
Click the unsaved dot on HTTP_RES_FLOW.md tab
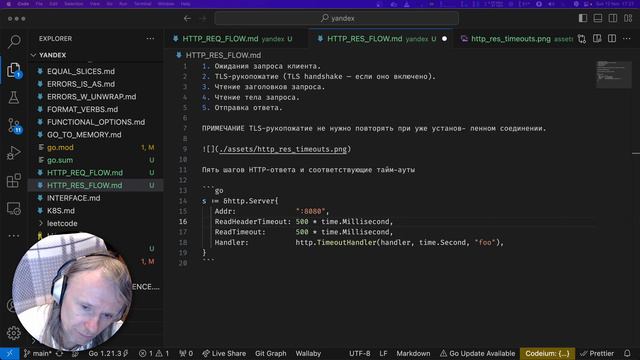click(x=444, y=39)
